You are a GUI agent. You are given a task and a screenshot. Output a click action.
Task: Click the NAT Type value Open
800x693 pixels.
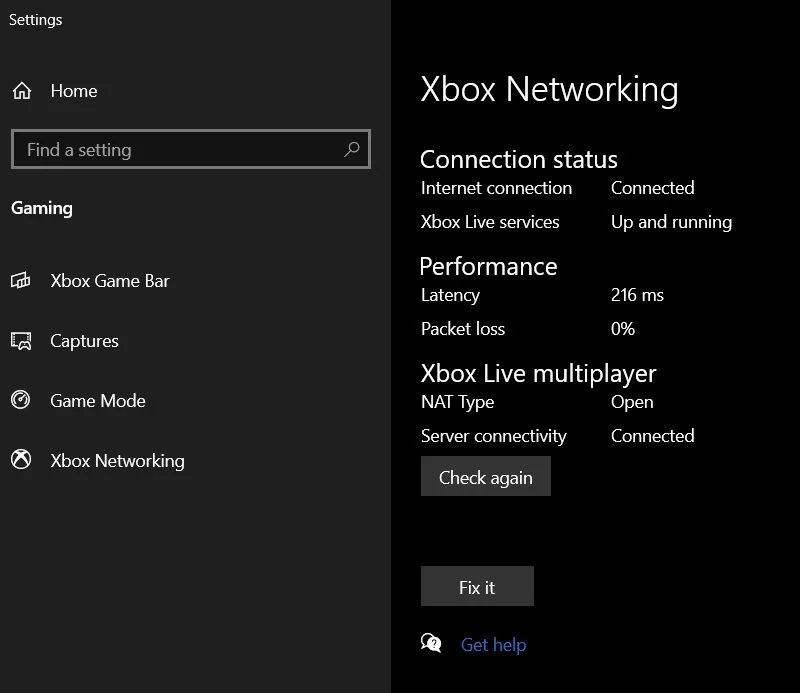(x=632, y=403)
